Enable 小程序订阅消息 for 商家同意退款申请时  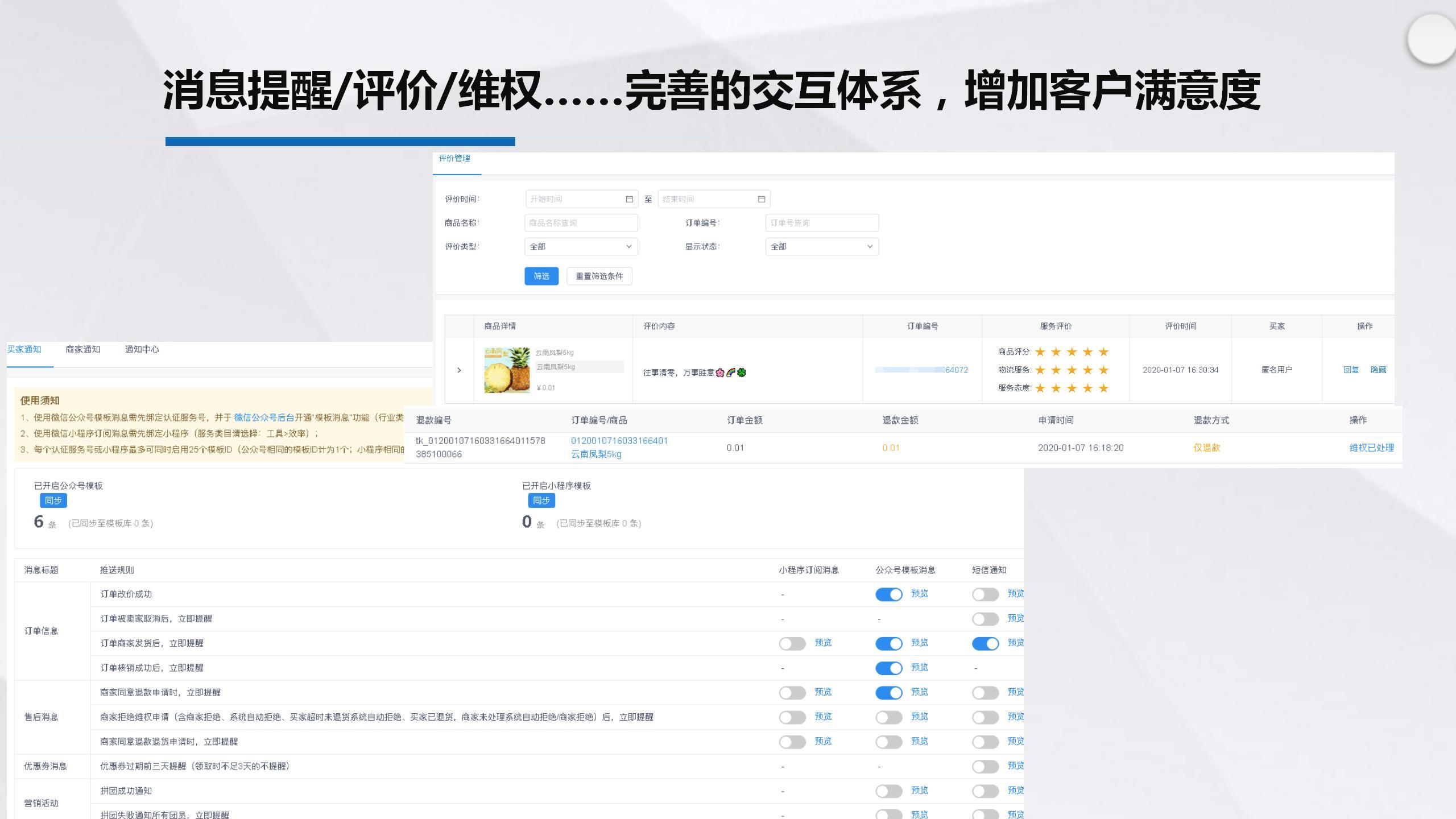pyautogui.click(x=792, y=692)
